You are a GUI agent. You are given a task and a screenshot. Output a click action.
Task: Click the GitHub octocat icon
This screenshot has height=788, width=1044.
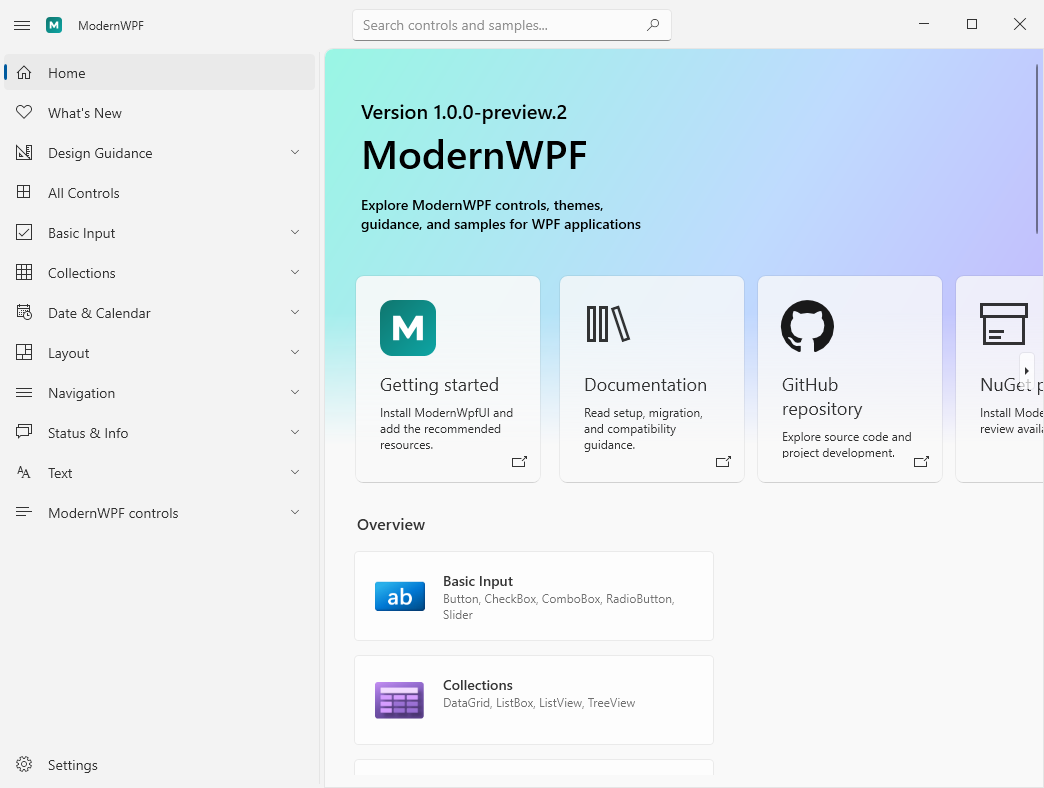(x=808, y=326)
